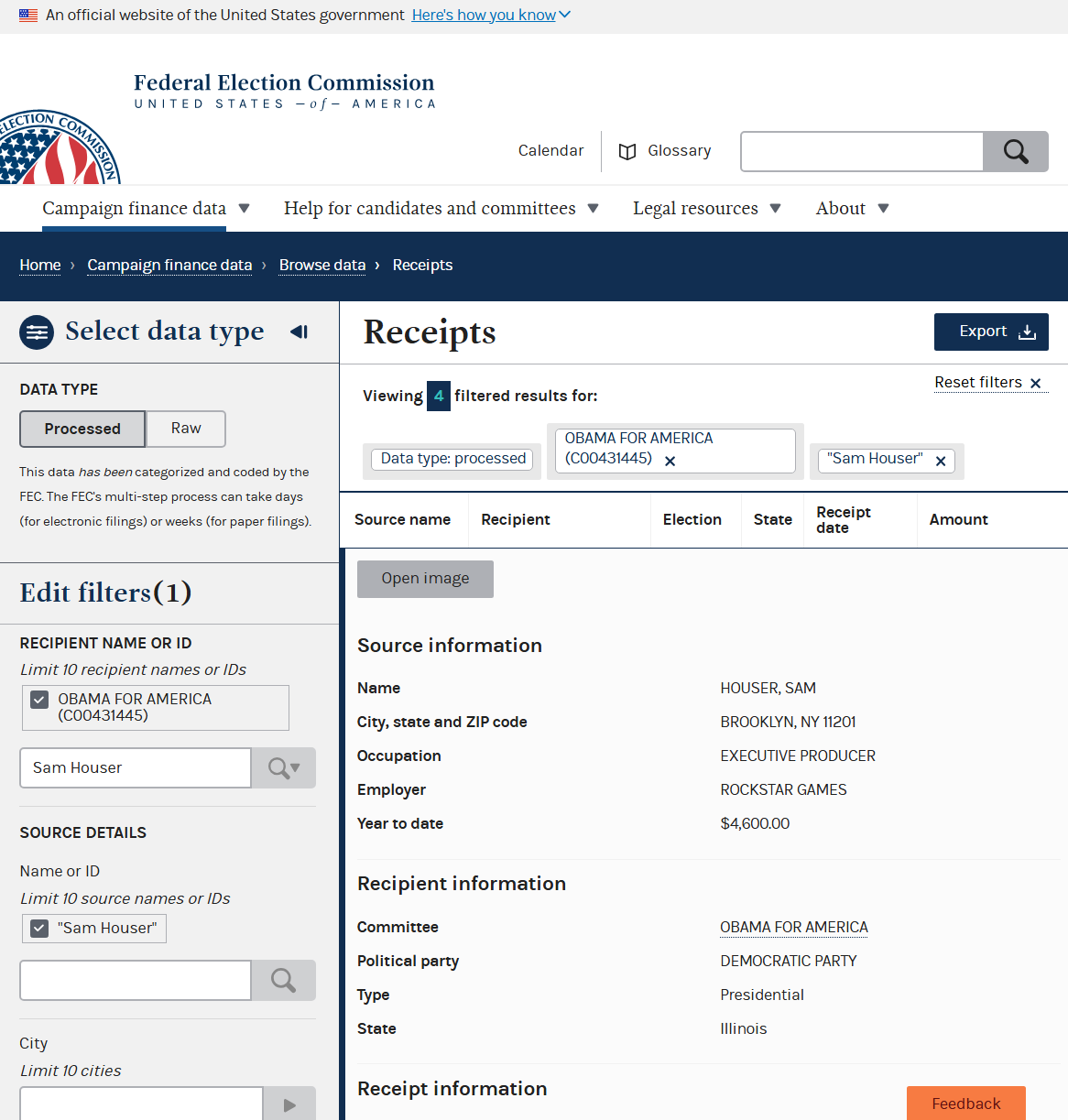The width and height of the screenshot is (1068, 1120).
Task: Click the filter sliders icon beside Select data type
Action: tap(37, 332)
